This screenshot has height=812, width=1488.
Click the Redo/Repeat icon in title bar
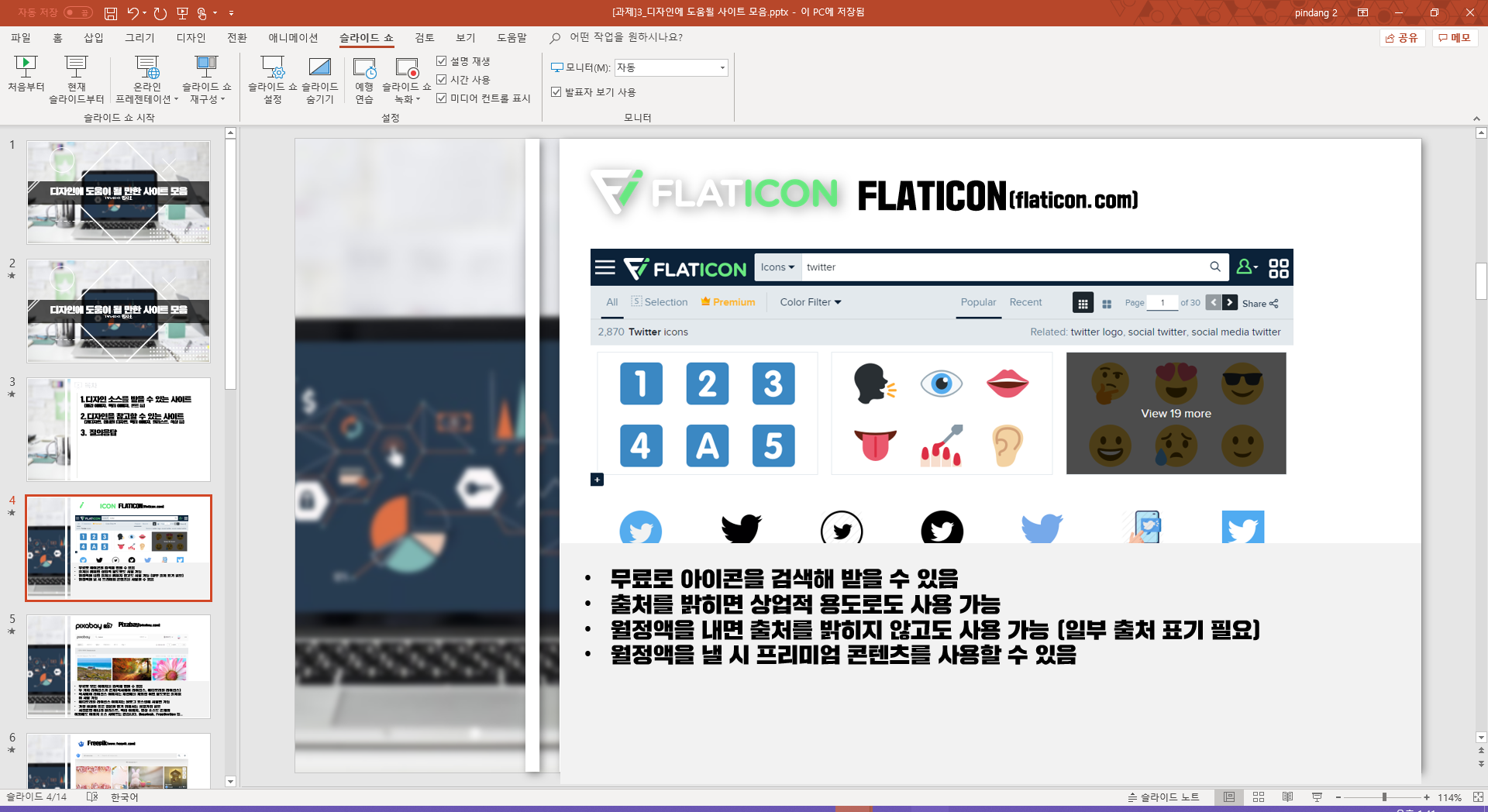(160, 13)
